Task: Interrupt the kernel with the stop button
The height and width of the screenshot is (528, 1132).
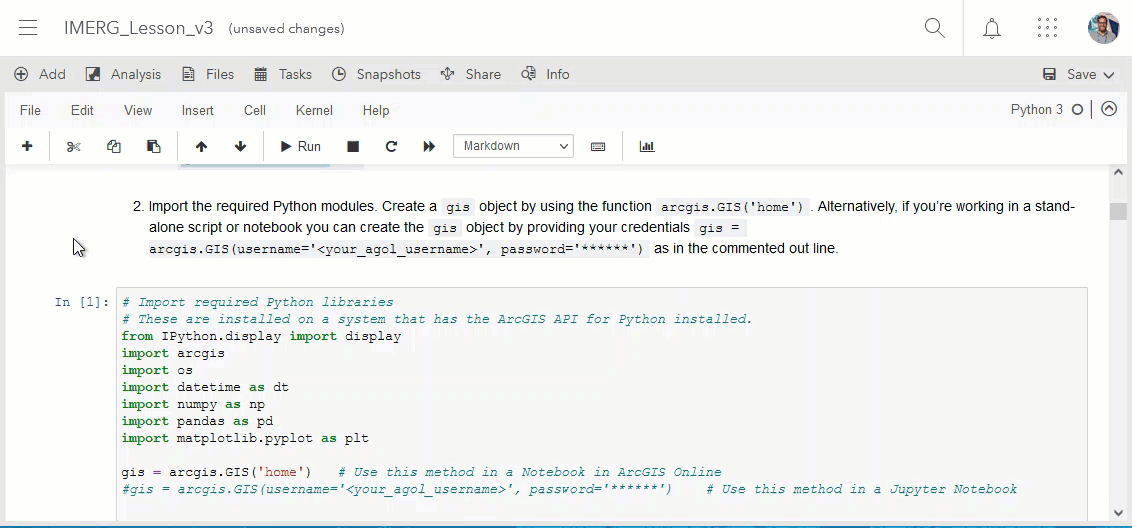Action: (x=353, y=146)
